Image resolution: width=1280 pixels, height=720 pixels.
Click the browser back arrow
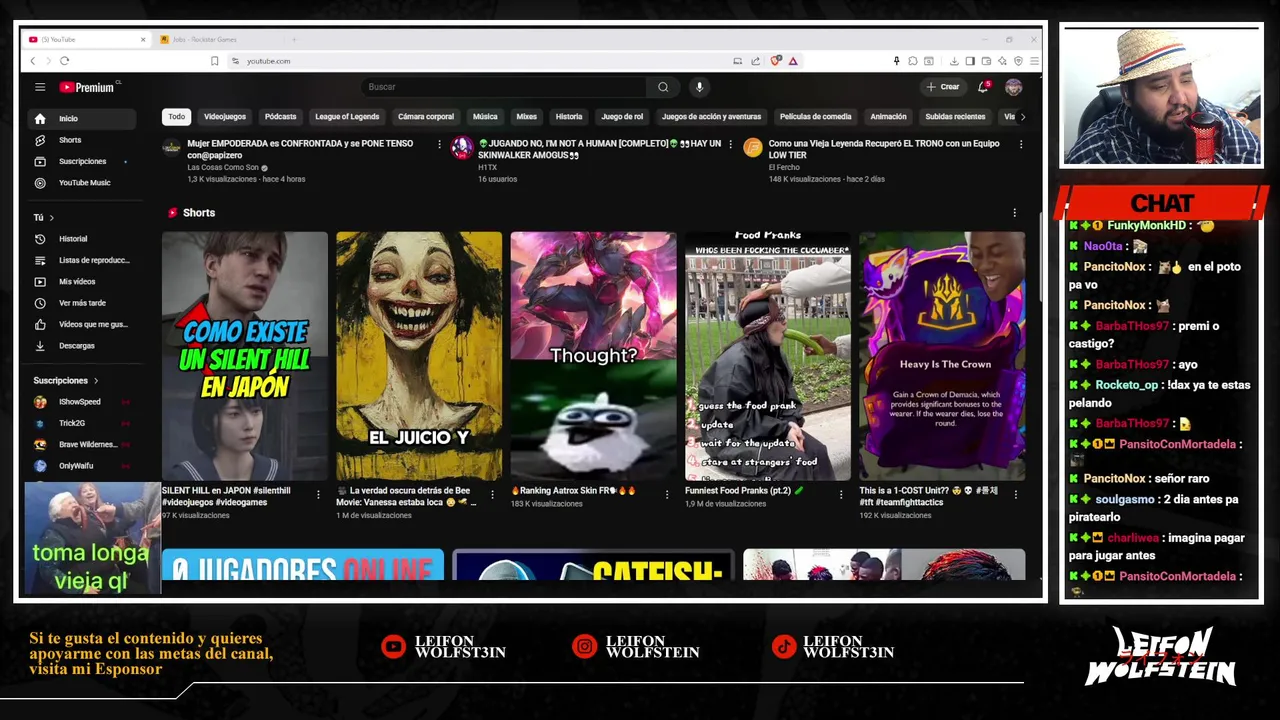point(32,61)
